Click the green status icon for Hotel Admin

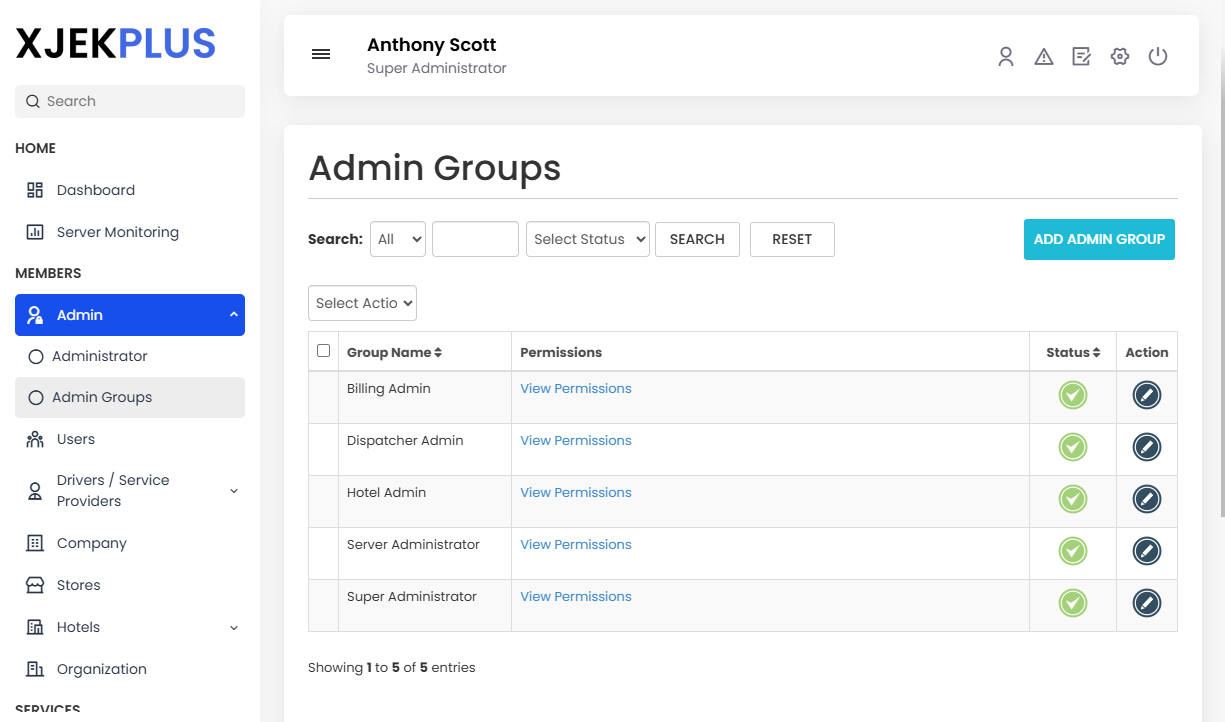pyautogui.click(x=1072, y=499)
